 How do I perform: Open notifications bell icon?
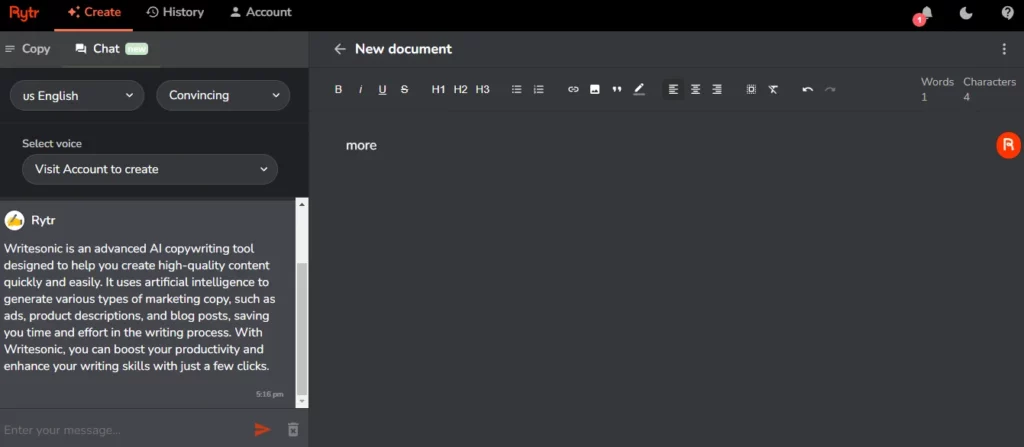[x=925, y=14]
